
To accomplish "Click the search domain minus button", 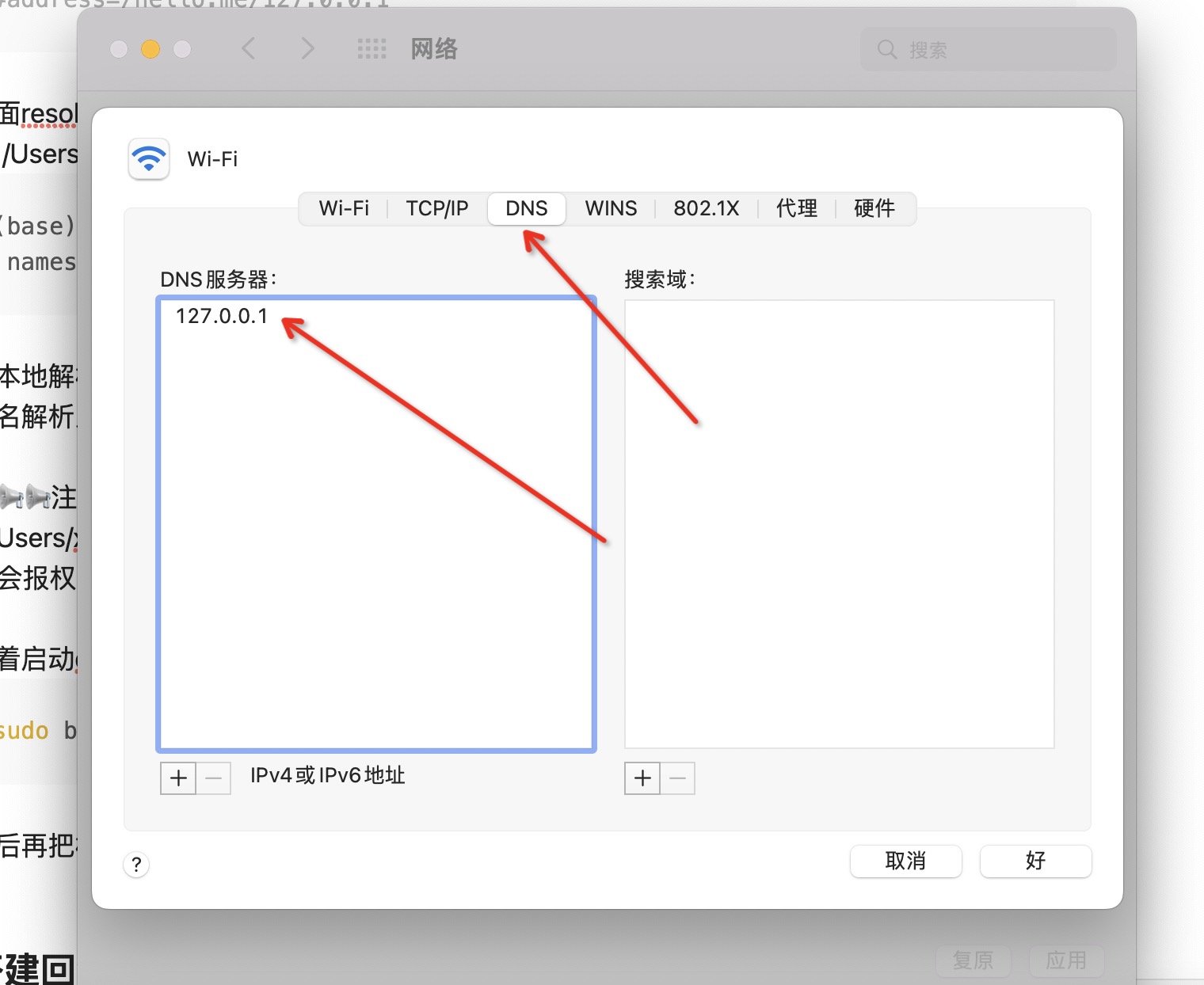I will 677,778.
